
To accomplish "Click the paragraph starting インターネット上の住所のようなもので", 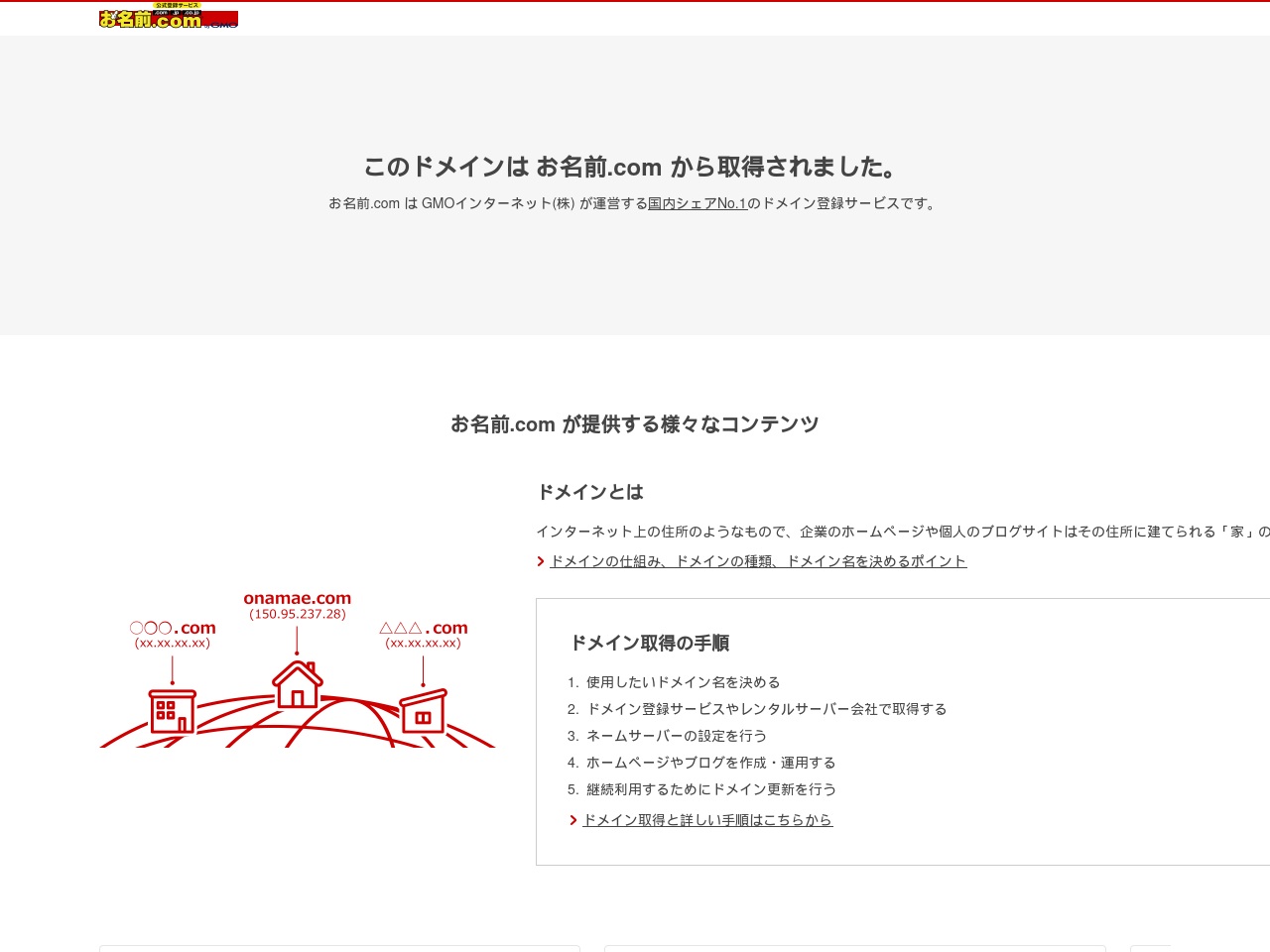I will click(x=903, y=532).
